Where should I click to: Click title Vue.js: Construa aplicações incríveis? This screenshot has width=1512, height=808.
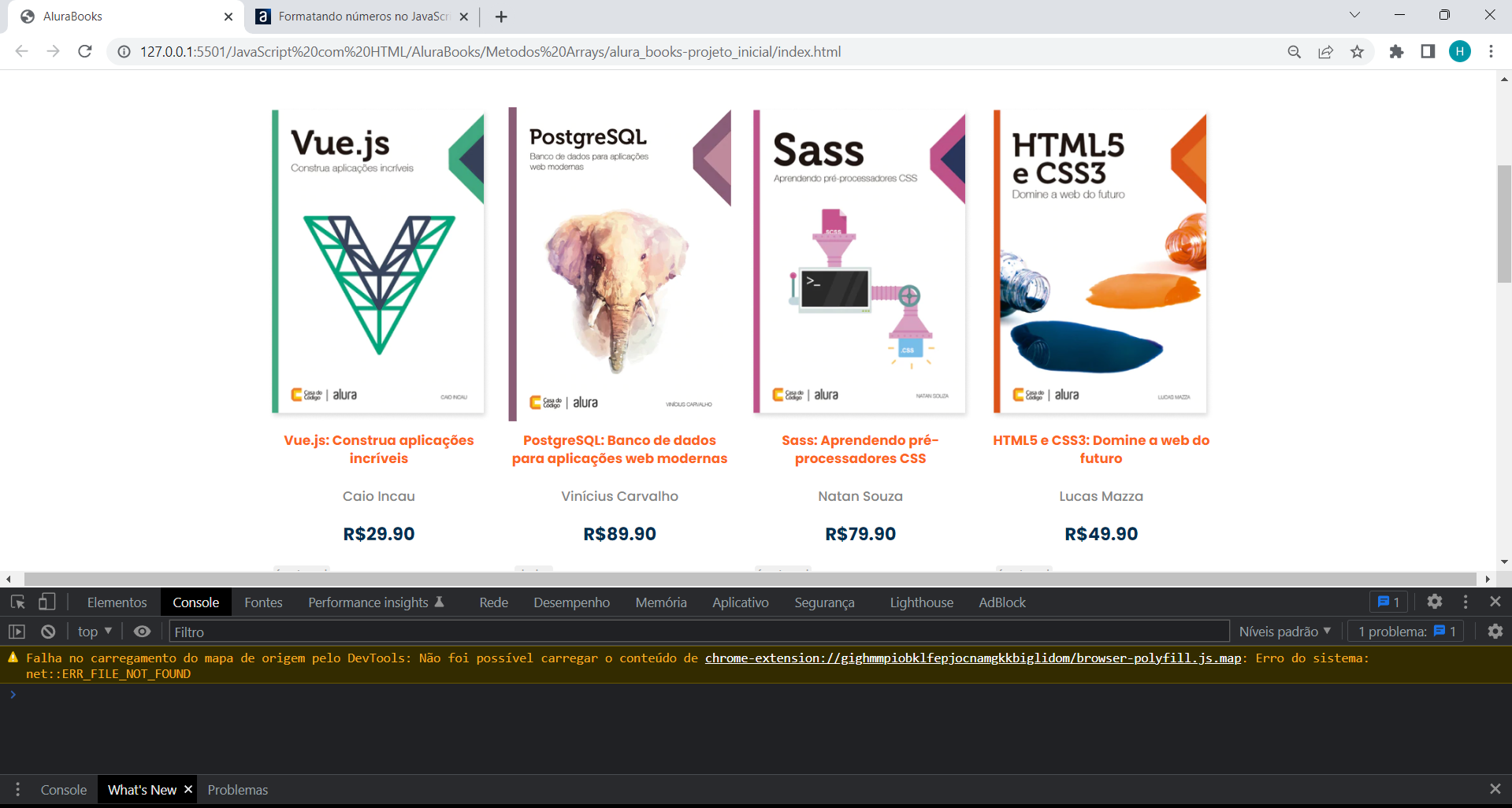click(379, 449)
